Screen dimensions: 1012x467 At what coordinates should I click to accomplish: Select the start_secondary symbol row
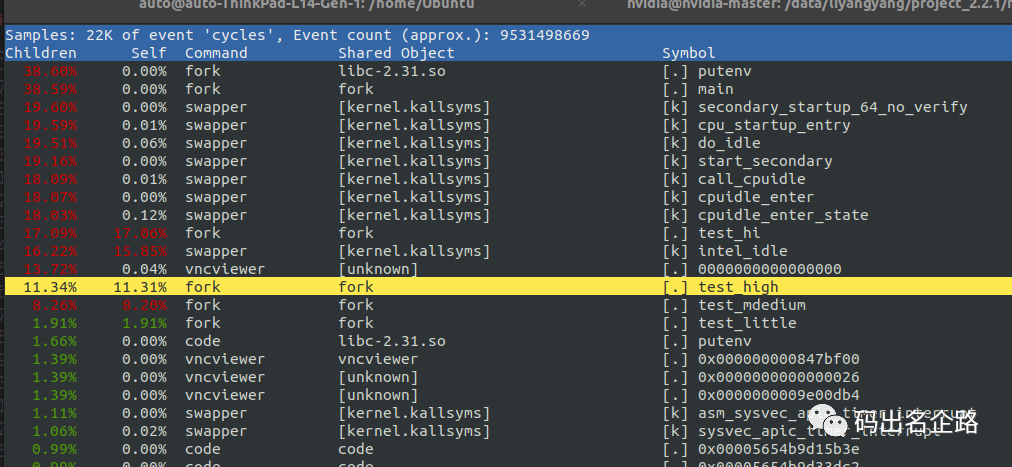[x=765, y=161]
